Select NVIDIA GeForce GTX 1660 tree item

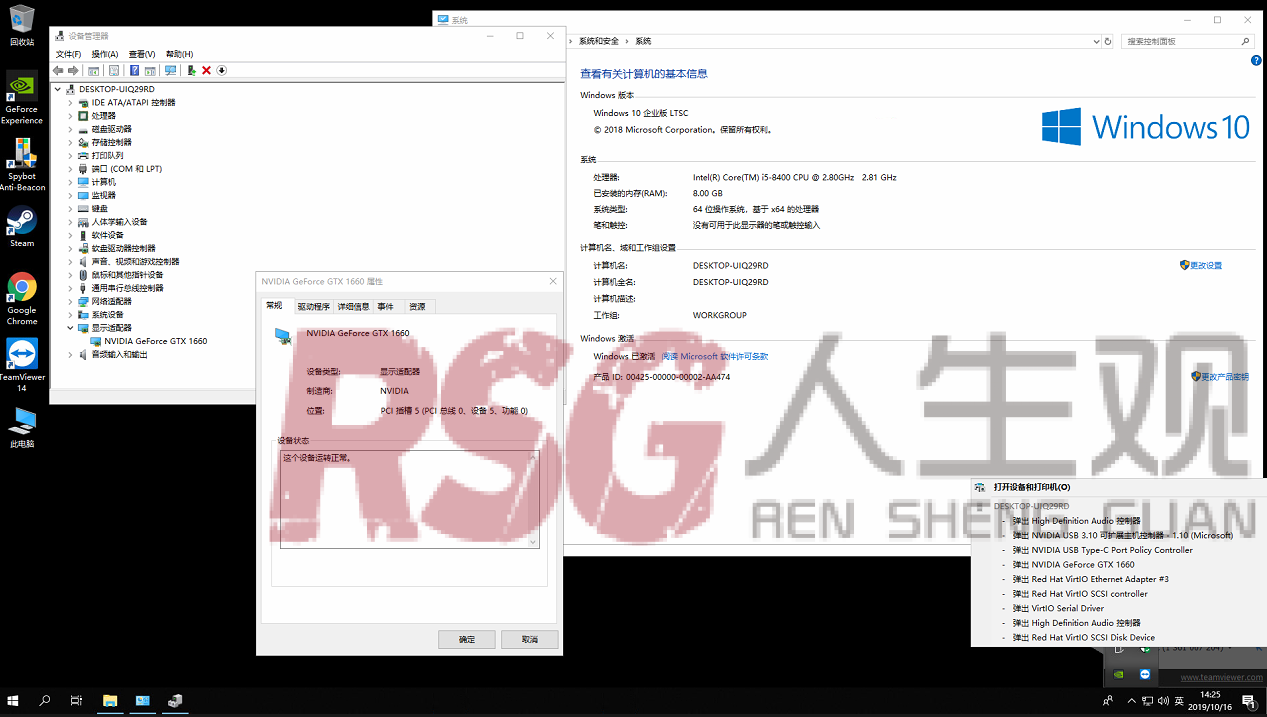point(156,341)
